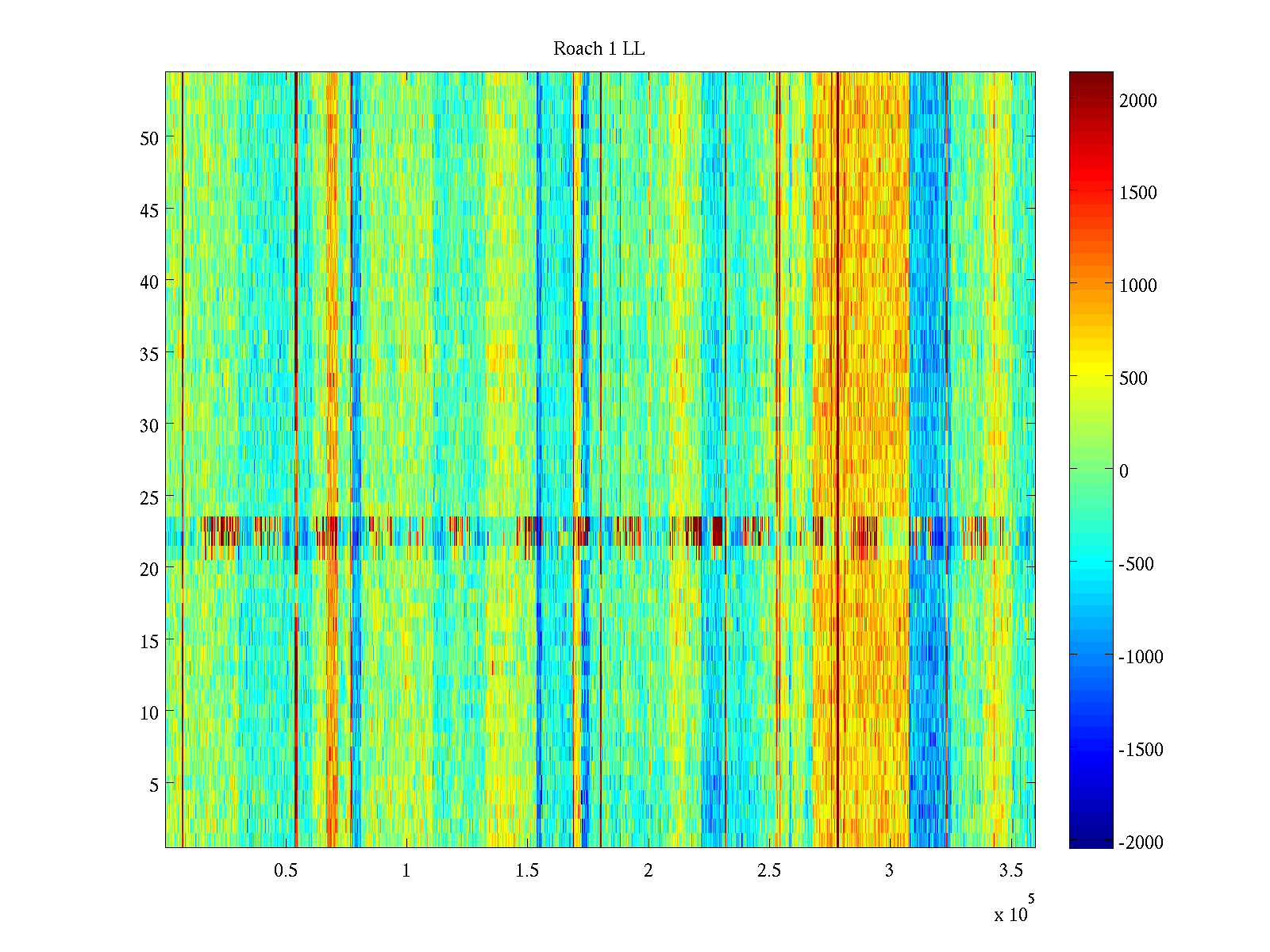The width and height of the screenshot is (1270, 952).
Task: Click the x-axis tick label "0.5"
Action: [286, 871]
